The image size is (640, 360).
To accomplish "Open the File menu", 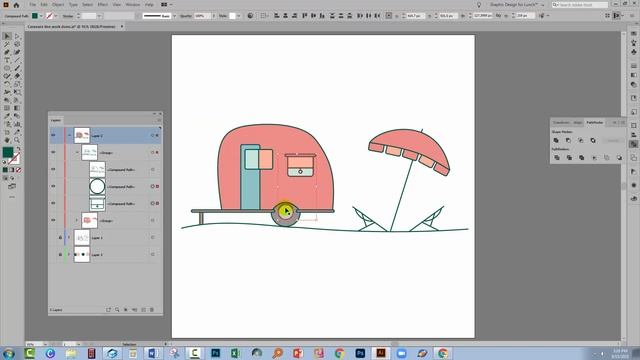I will click(32, 4).
